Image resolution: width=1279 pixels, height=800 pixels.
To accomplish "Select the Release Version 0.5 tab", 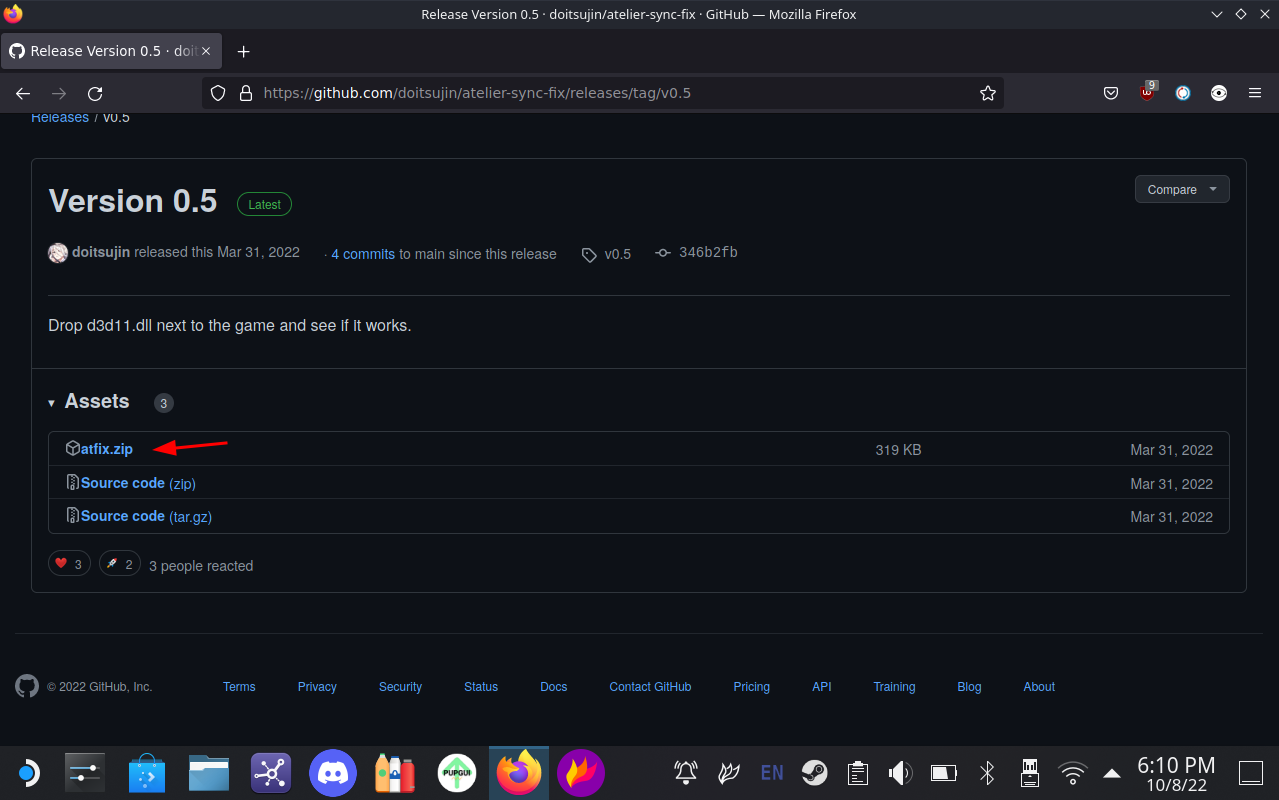I will (111, 51).
